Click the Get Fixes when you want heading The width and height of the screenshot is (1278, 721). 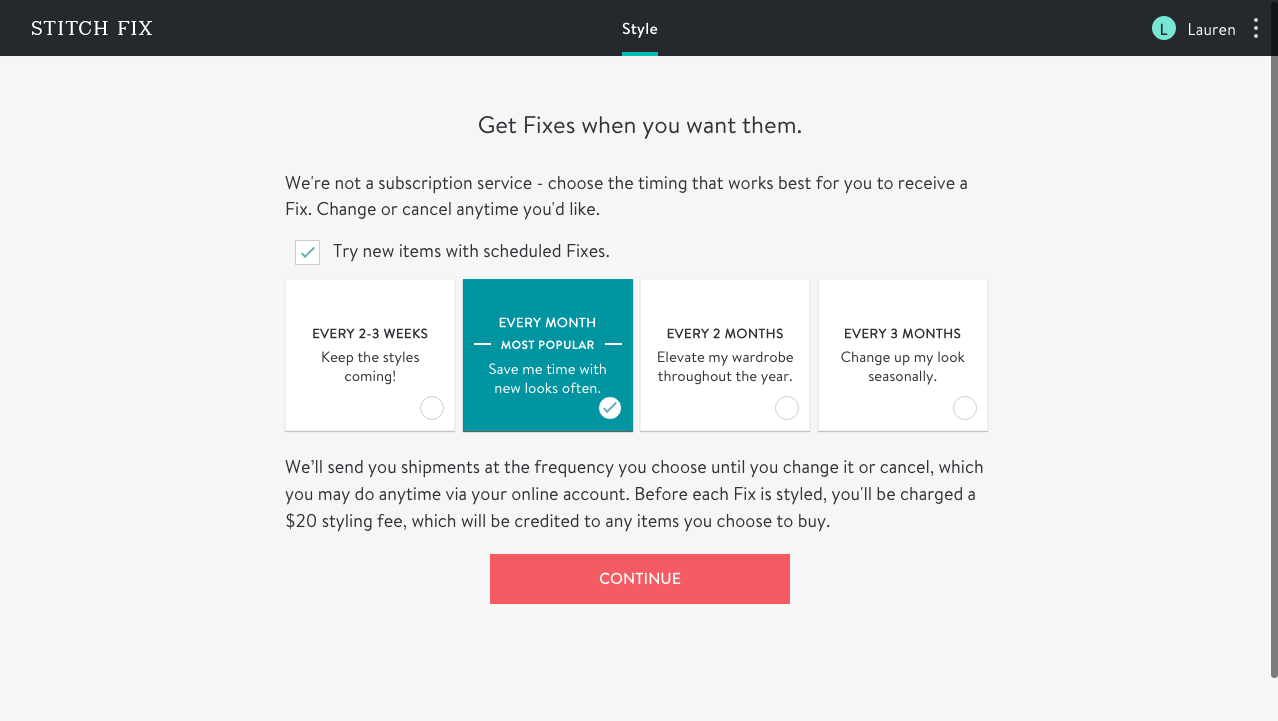pyautogui.click(x=640, y=126)
